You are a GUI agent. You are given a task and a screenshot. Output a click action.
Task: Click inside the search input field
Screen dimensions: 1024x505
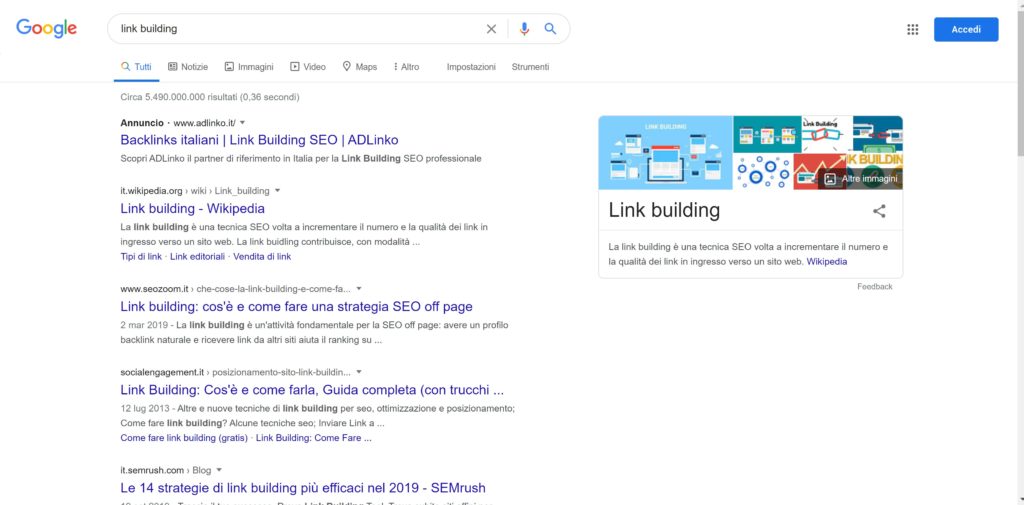pyautogui.click(x=297, y=29)
